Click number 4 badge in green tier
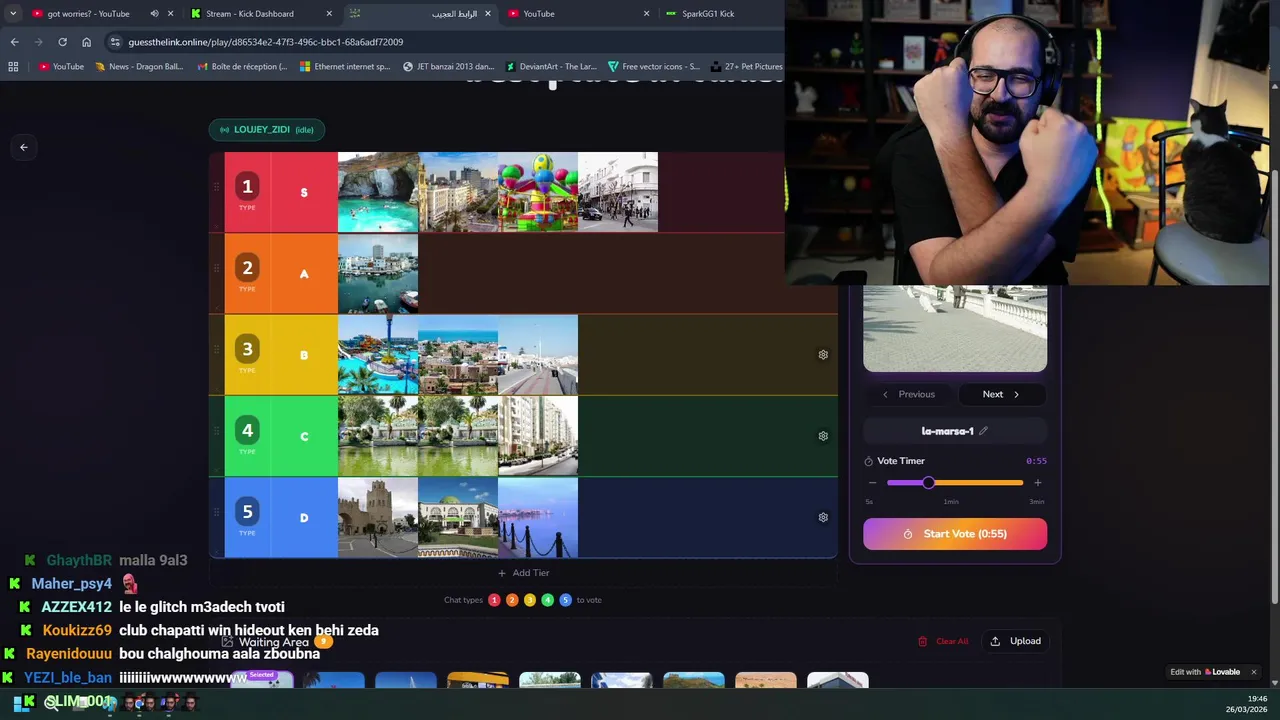 (x=247, y=430)
